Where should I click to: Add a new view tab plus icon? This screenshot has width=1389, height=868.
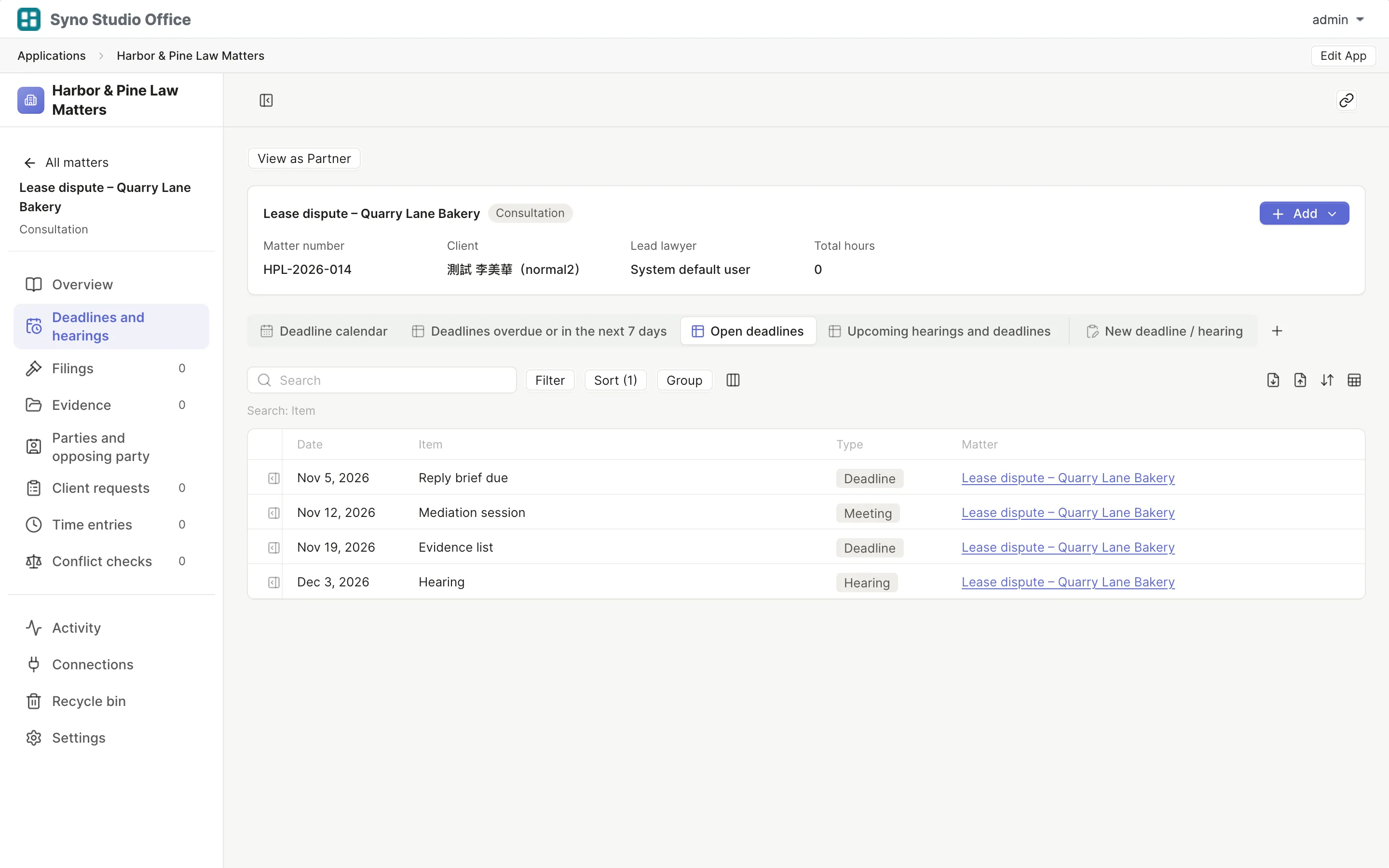pos(1277,331)
